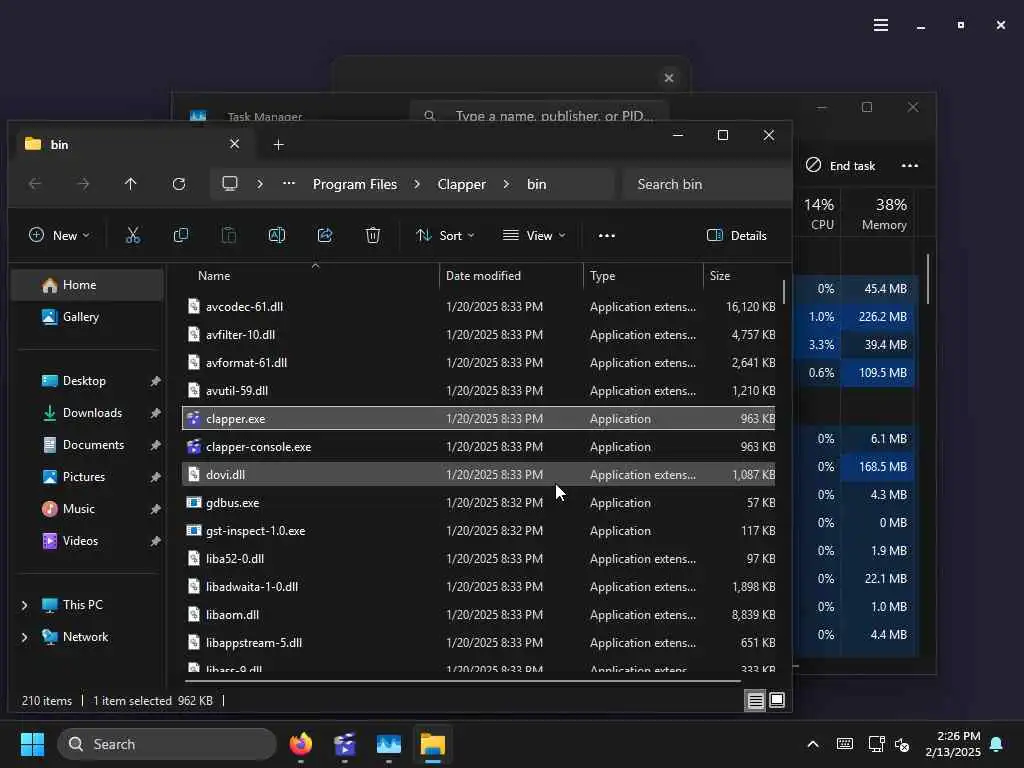Click the Search bin input field
The width and height of the screenshot is (1024, 768).
click(x=707, y=184)
